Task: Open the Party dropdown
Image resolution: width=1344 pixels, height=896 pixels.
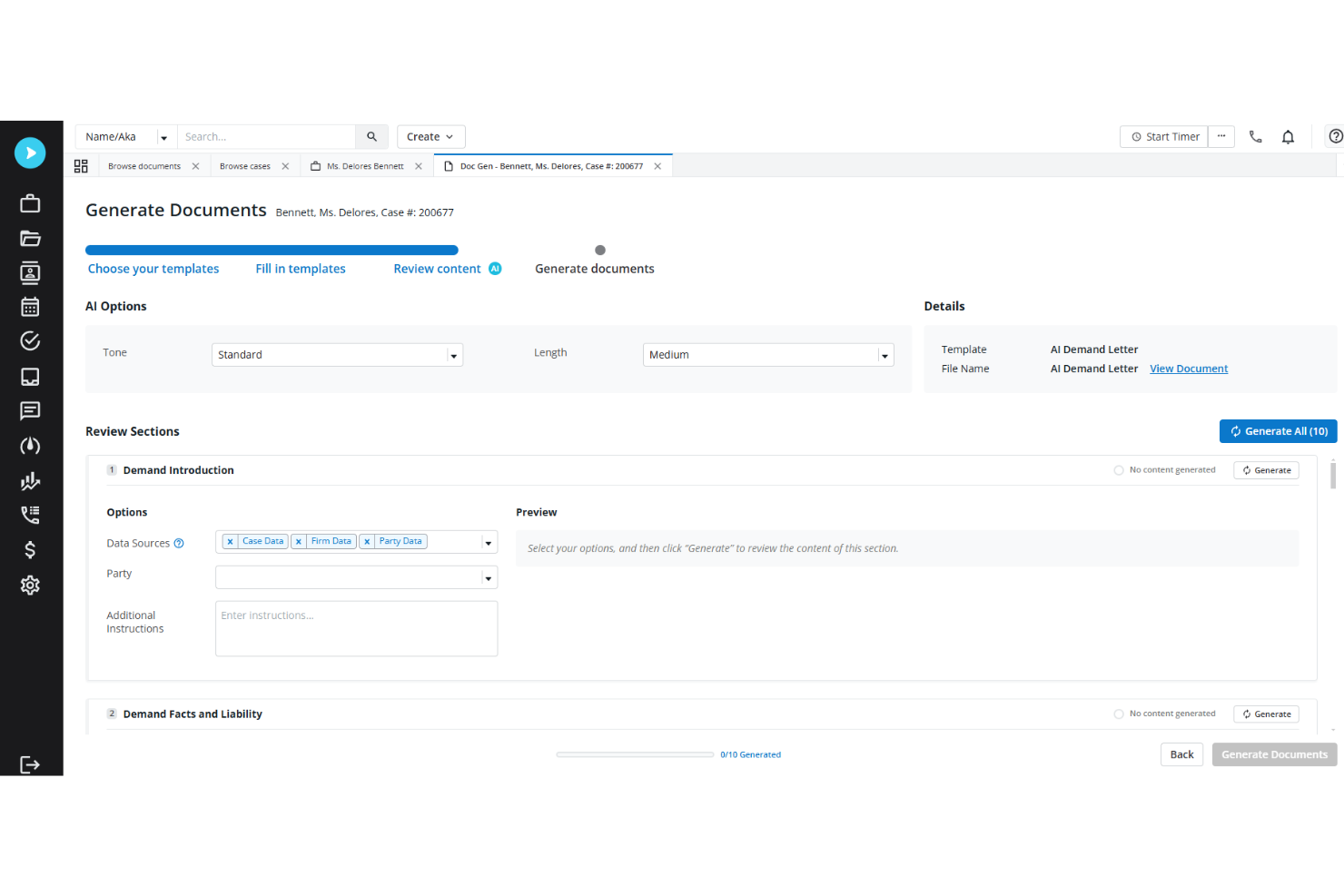Action: [356, 577]
